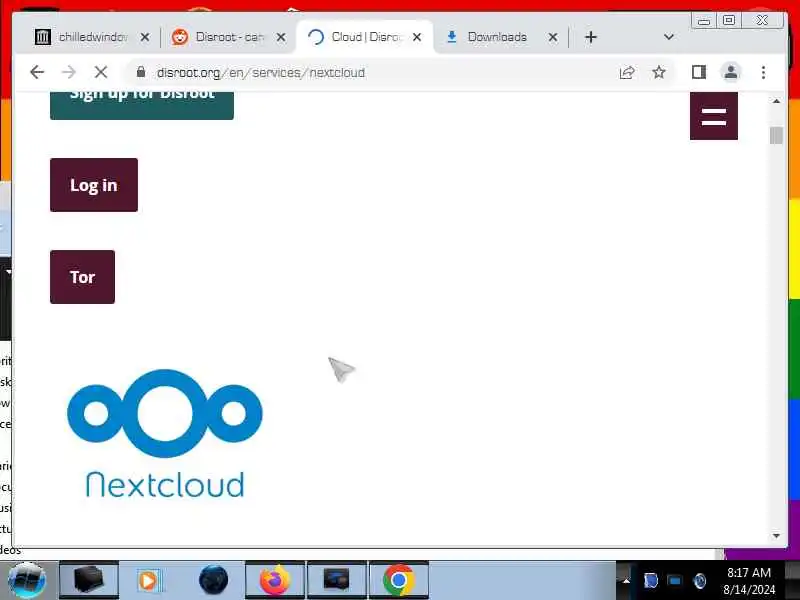Image resolution: width=800 pixels, height=600 pixels.
Task: Open the dark globe taskbar app
Action: coord(213,580)
